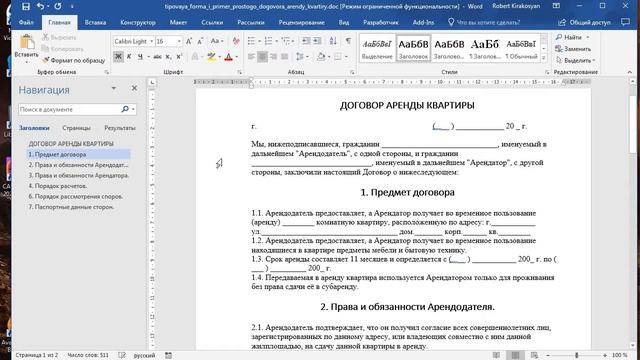Image resolution: width=640 pixels, height=360 pixels.
Task: Redo the last action
Action: coord(58,6)
